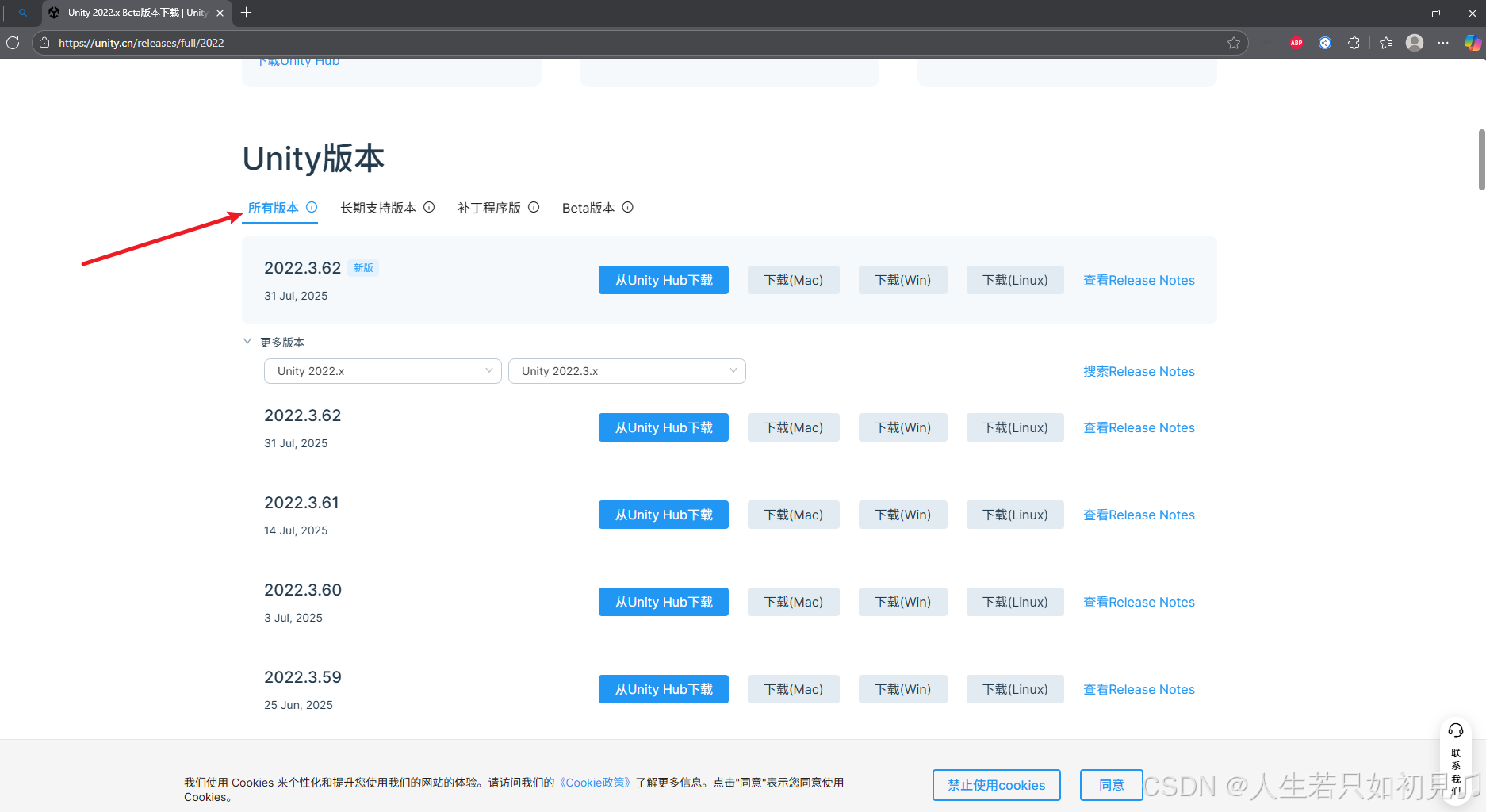This screenshot has height=812, width=1486.
Task: Download the Win build of 2022.3.60
Action: (x=903, y=602)
